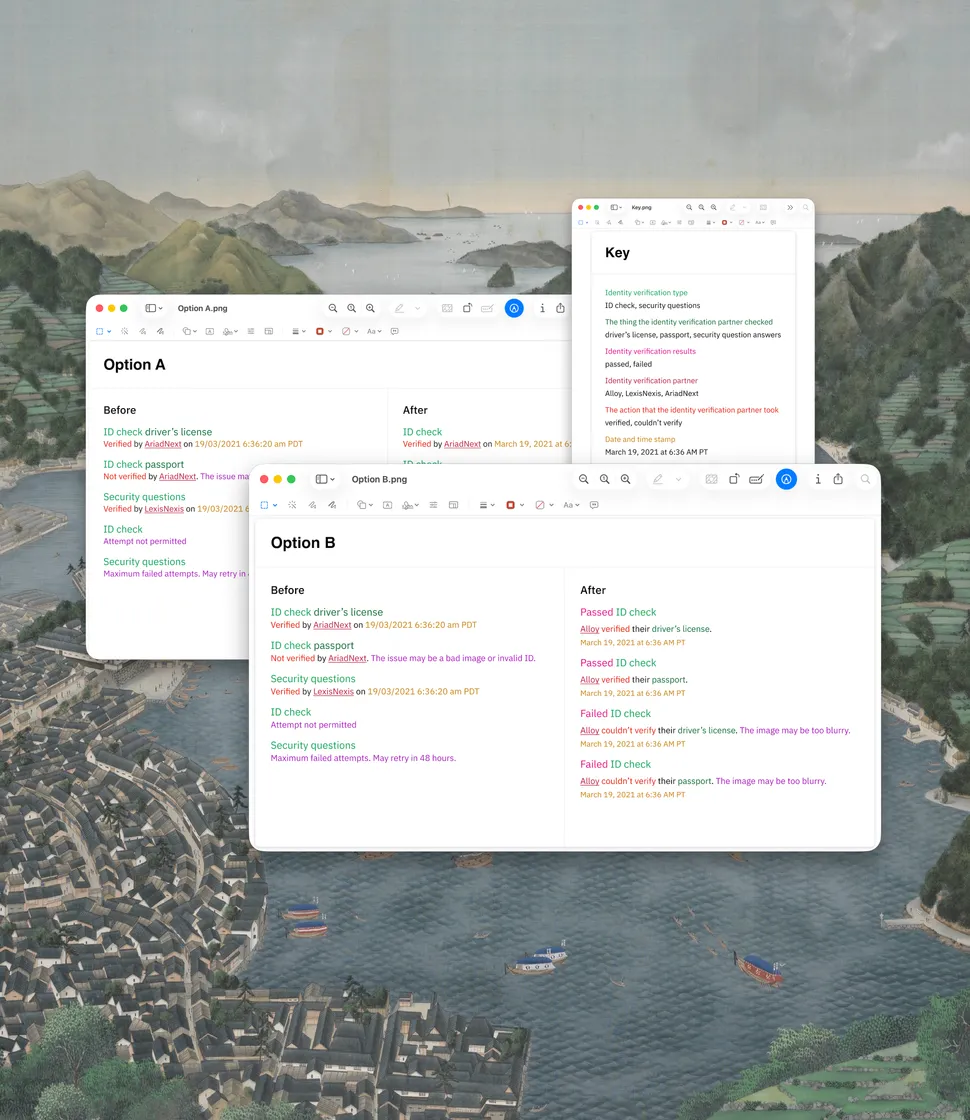Zoom out in Key.png window
The image size is (970, 1120).
pyautogui.click(x=689, y=207)
